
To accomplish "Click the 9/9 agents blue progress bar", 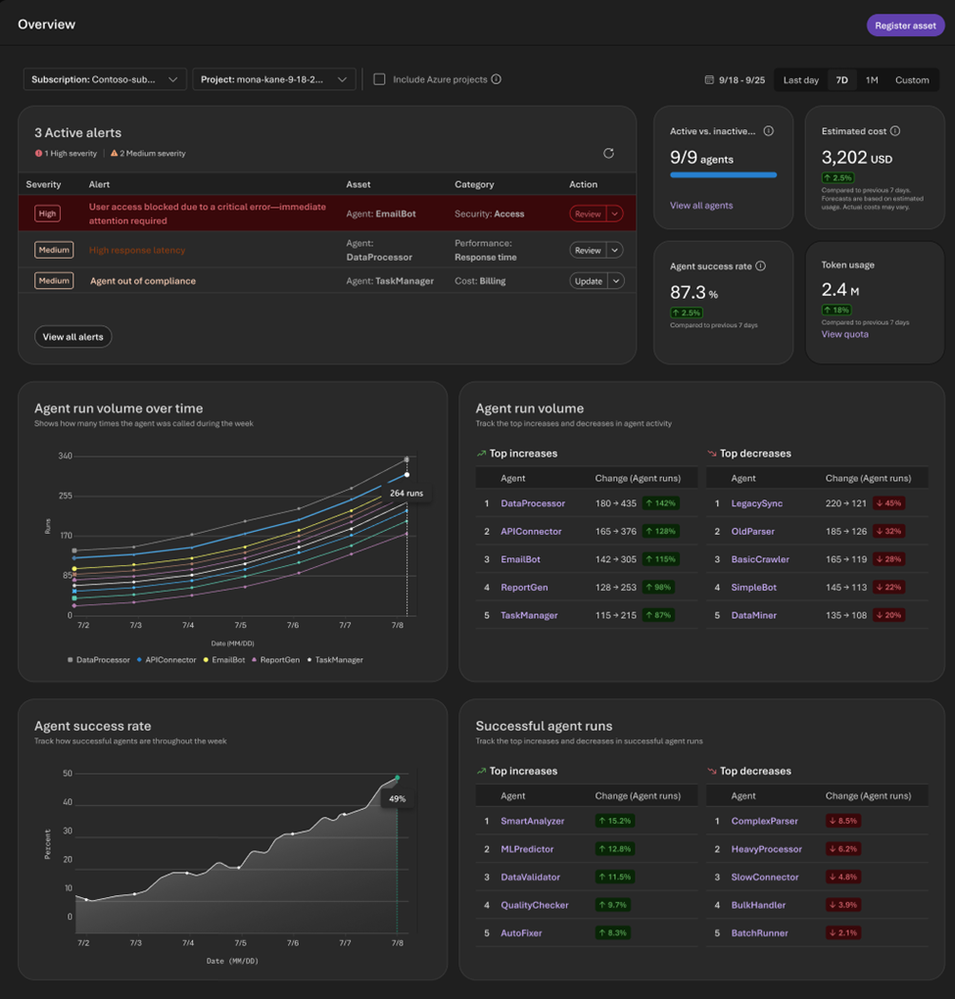I will pyautogui.click(x=723, y=175).
